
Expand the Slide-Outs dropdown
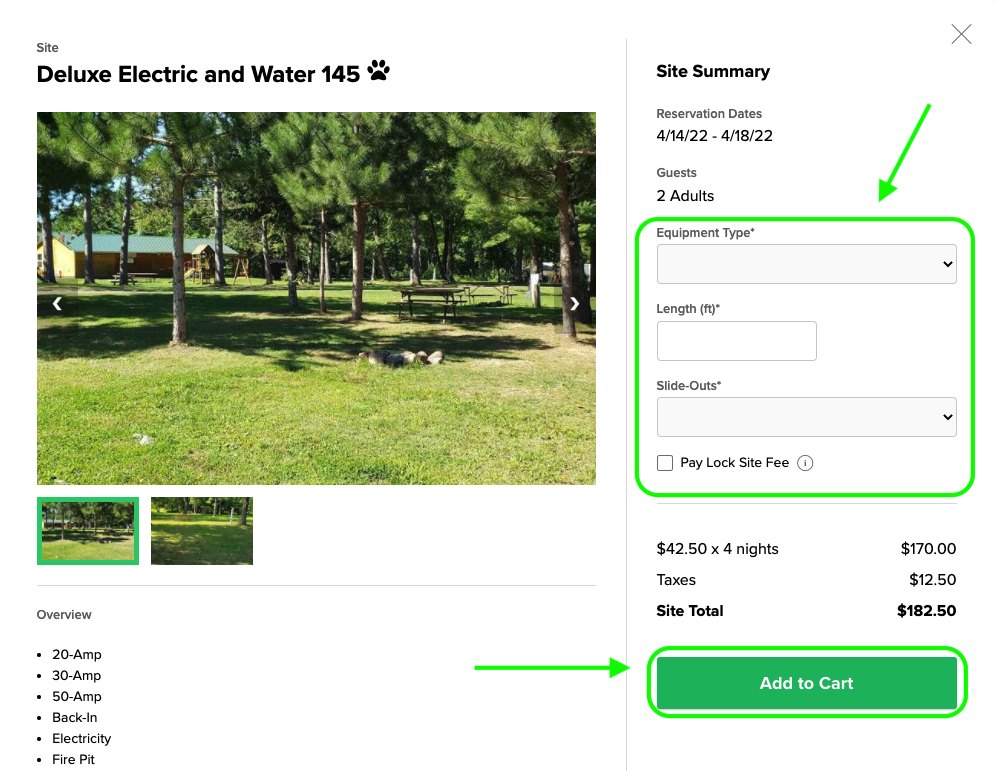point(806,417)
